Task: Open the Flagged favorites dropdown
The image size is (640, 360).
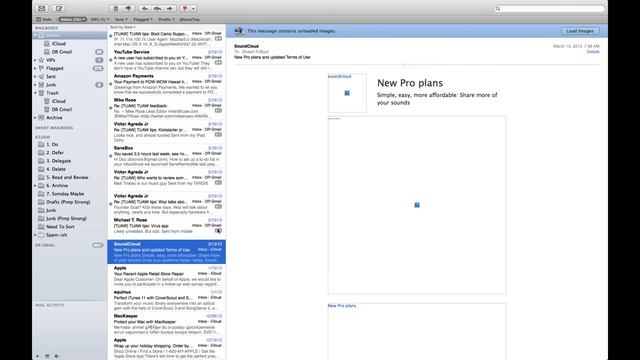Action: (x=142, y=19)
